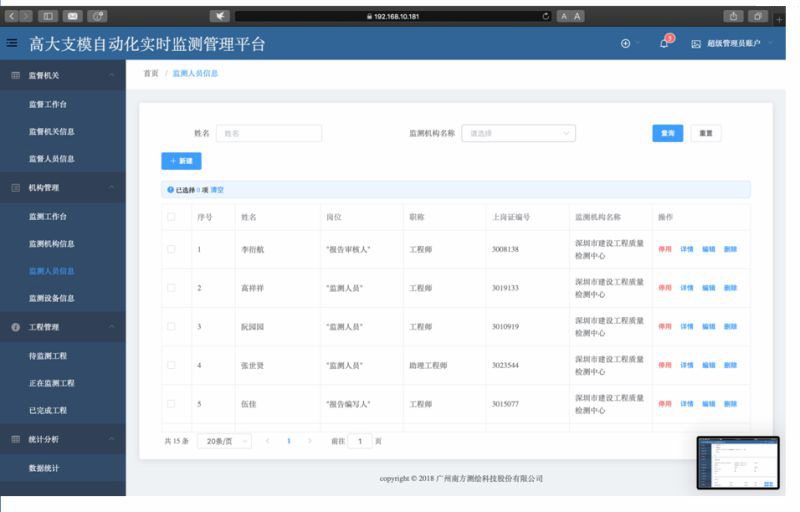Image resolution: width=800 pixels, height=512 pixels.
Task: Open the 20条/页 page size dropdown
Action: 224,441
